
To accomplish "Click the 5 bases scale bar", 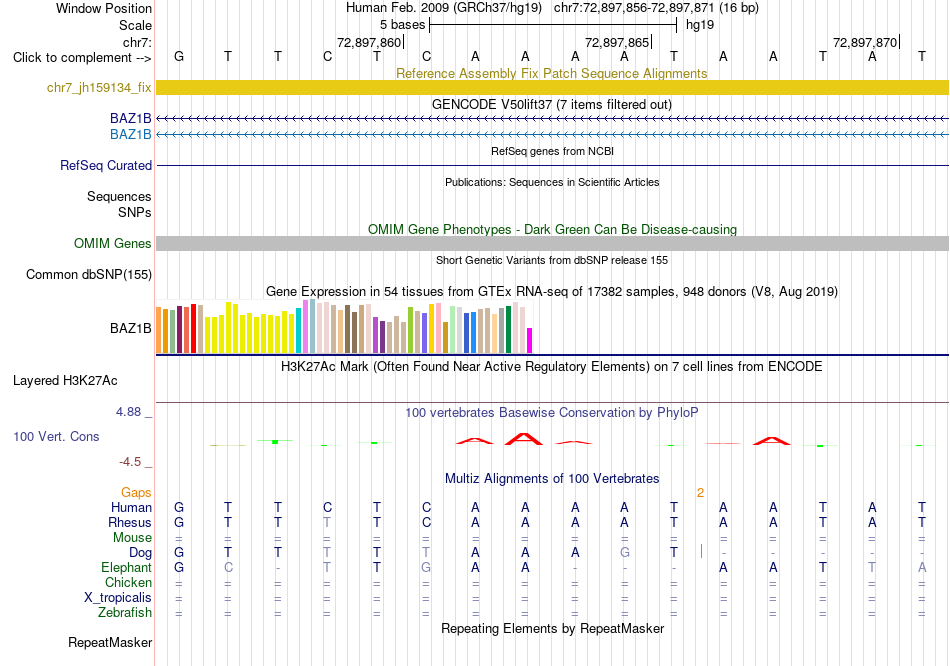I will [553, 25].
